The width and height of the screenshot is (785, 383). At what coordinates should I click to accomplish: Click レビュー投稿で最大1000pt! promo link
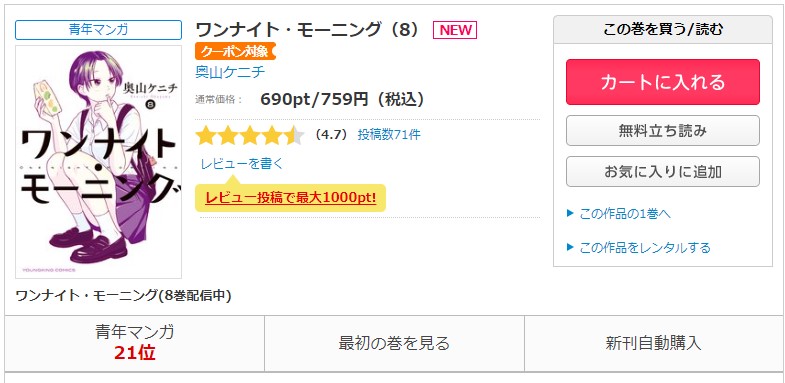coord(290,198)
